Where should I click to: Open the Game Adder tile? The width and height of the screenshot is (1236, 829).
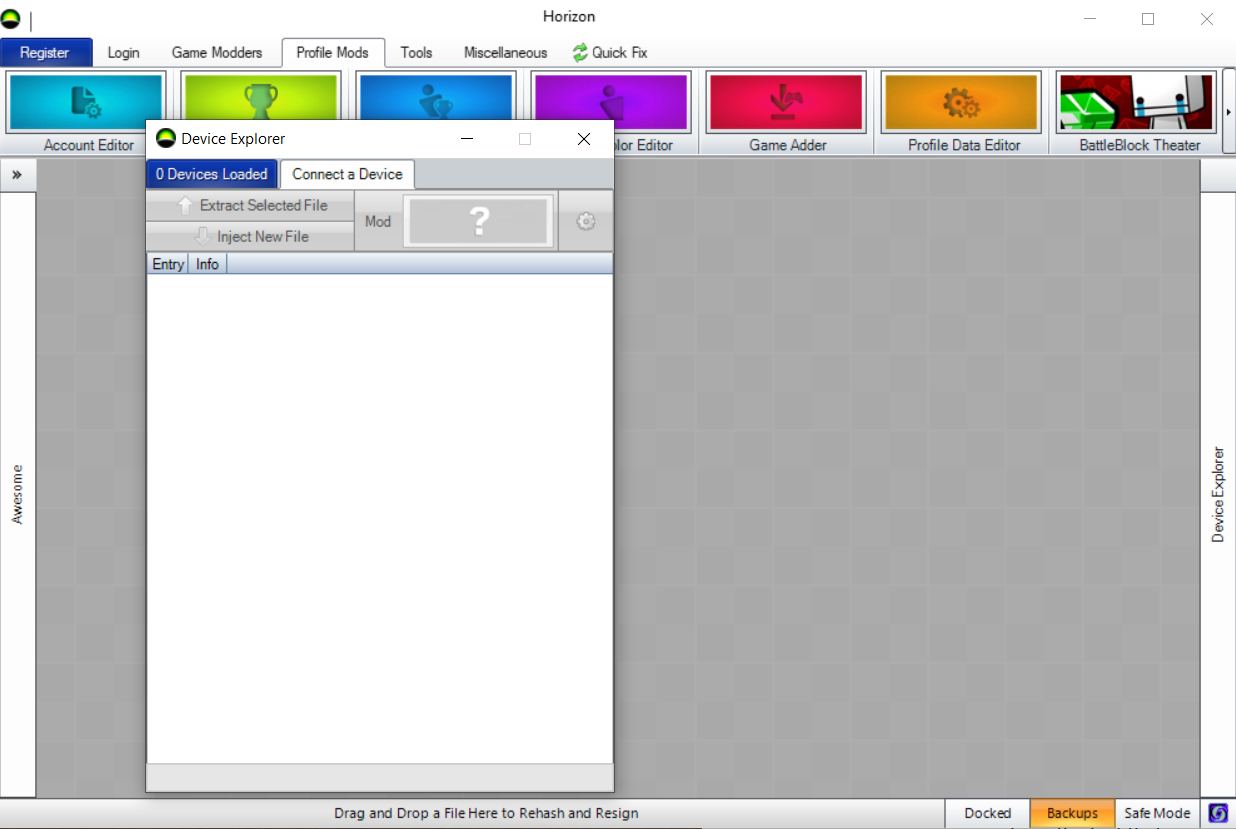pos(786,102)
